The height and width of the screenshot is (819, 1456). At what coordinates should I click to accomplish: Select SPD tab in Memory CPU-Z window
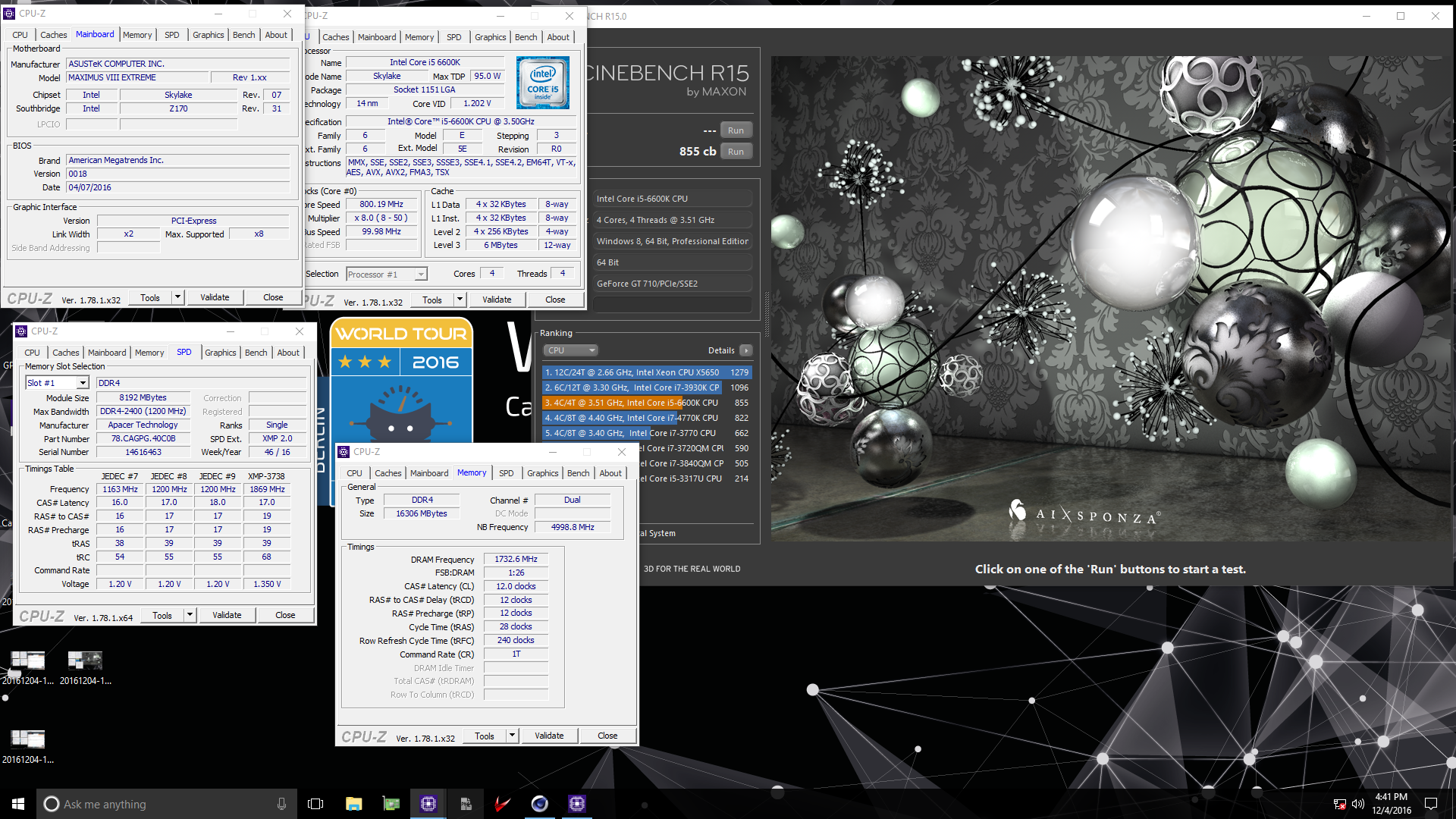(x=506, y=473)
